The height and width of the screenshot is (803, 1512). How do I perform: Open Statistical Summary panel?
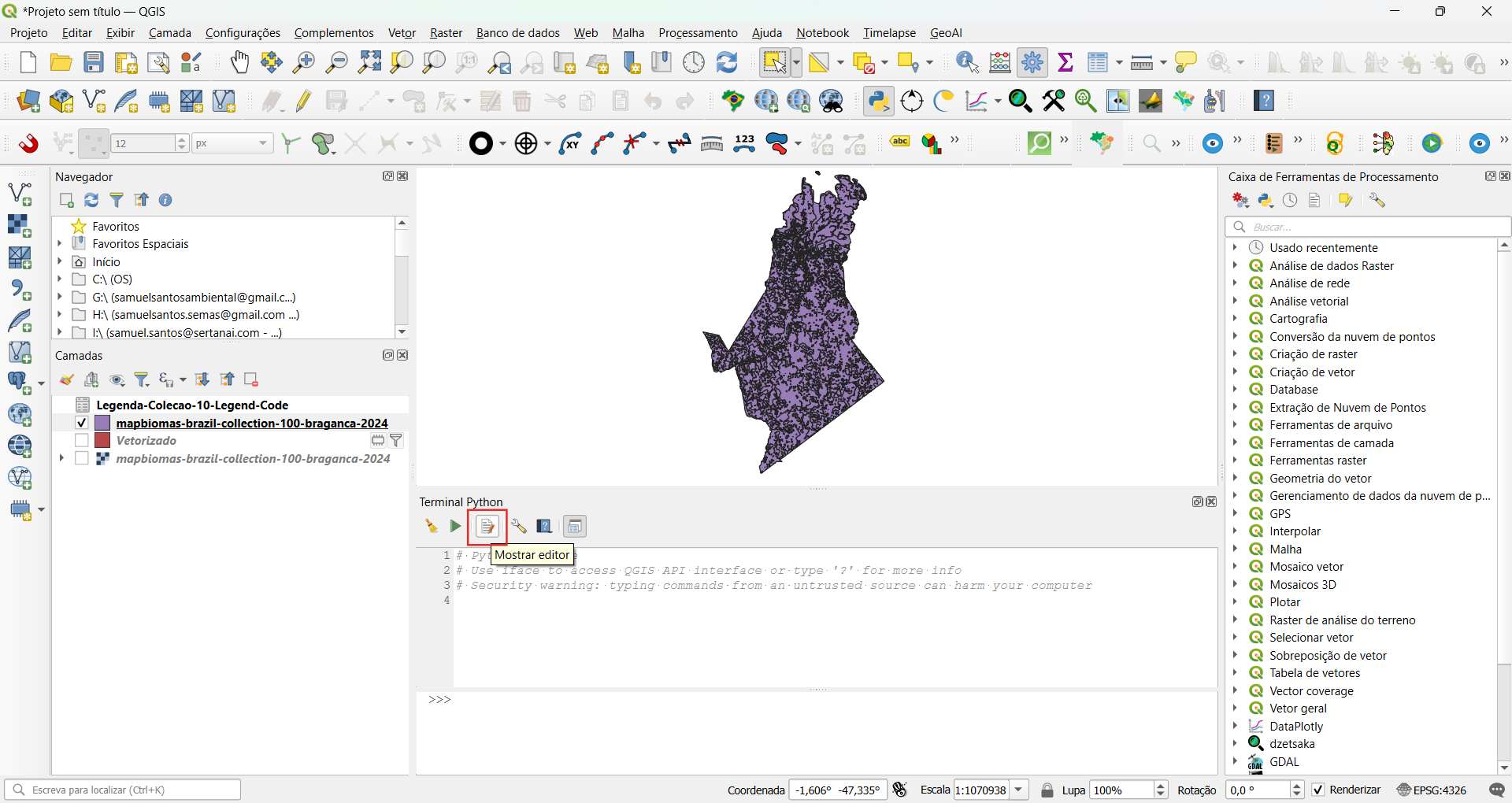point(1065,62)
